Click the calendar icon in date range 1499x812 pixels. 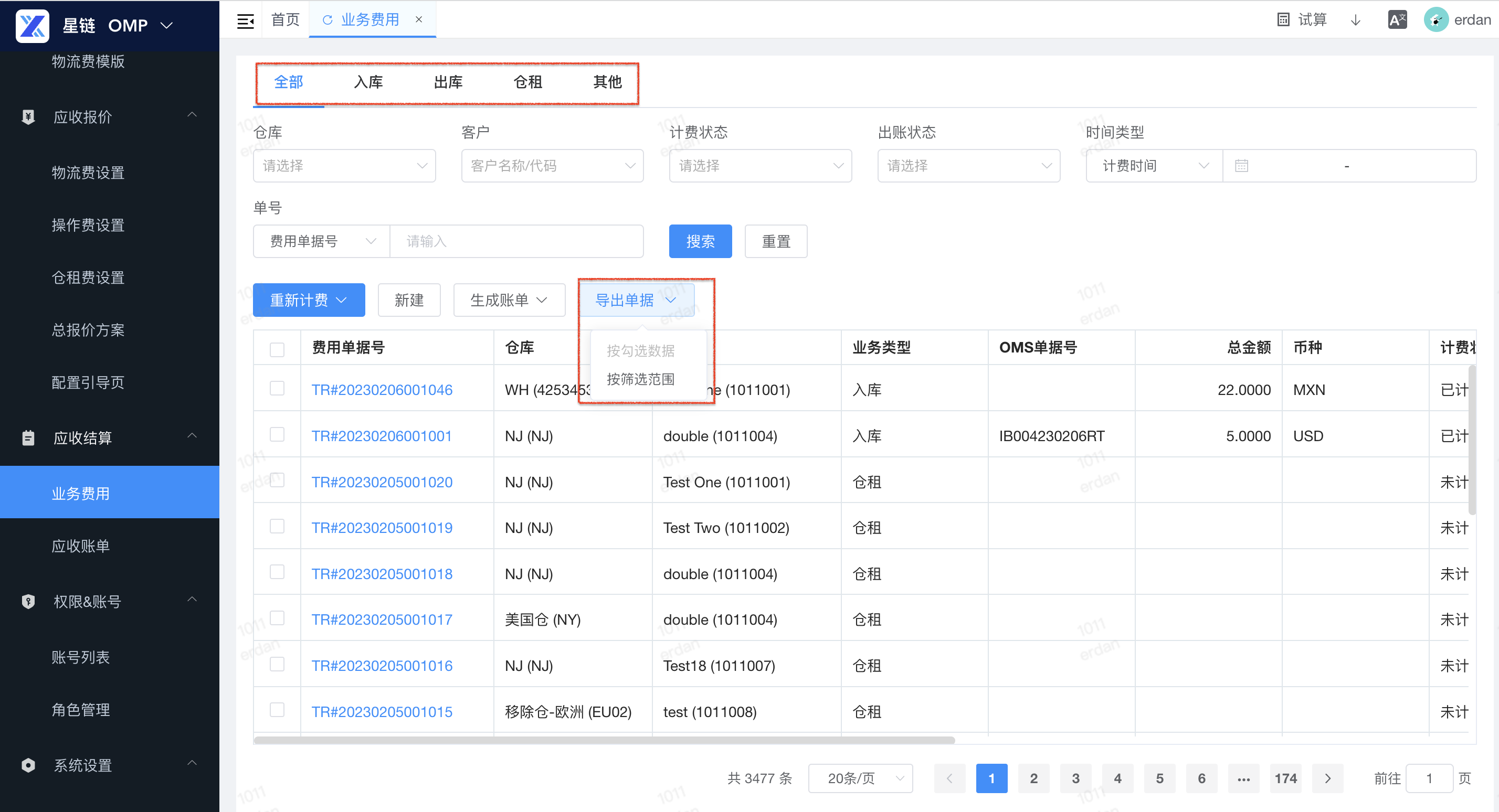coord(1241,166)
